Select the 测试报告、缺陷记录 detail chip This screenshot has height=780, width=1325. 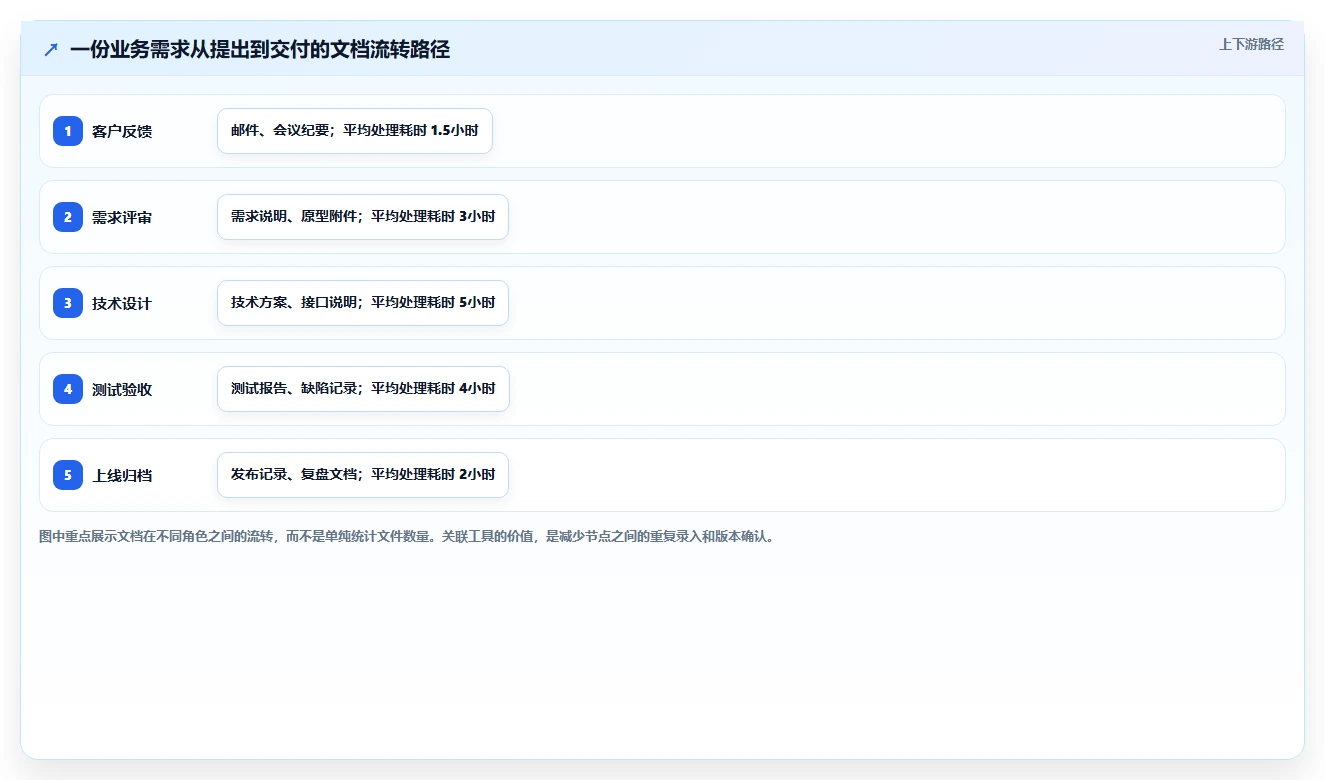[x=363, y=389]
